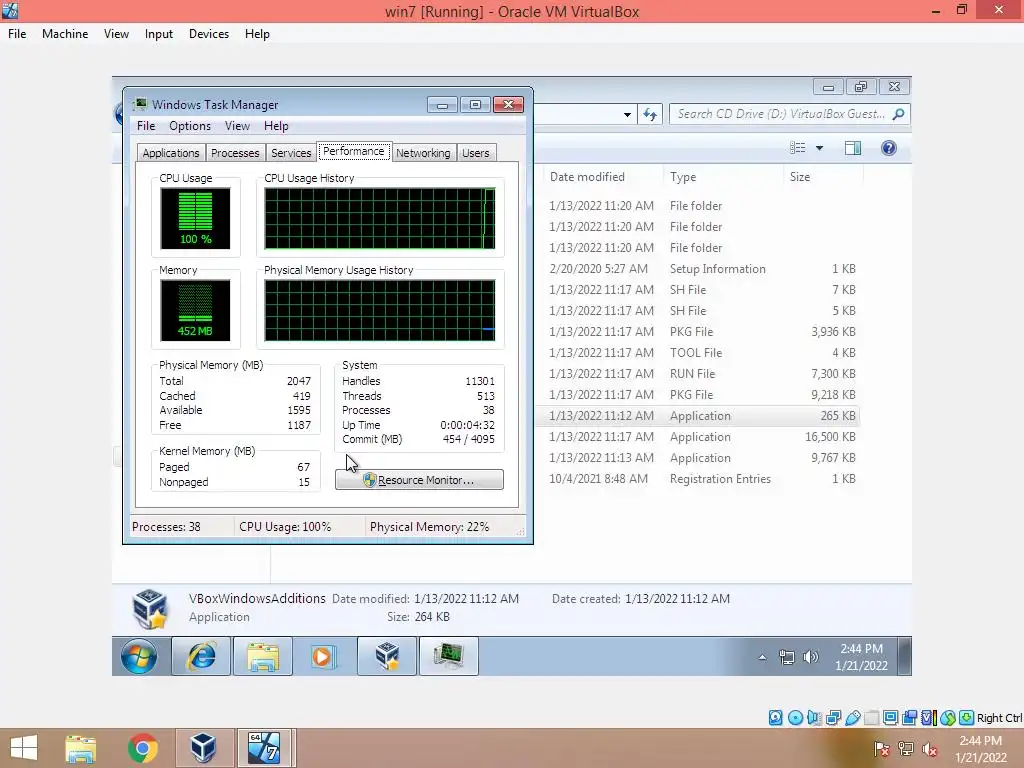Click the network adapters indicator in VirtualBox status bar
This screenshot has height=768, width=1024.
tap(833, 718)
